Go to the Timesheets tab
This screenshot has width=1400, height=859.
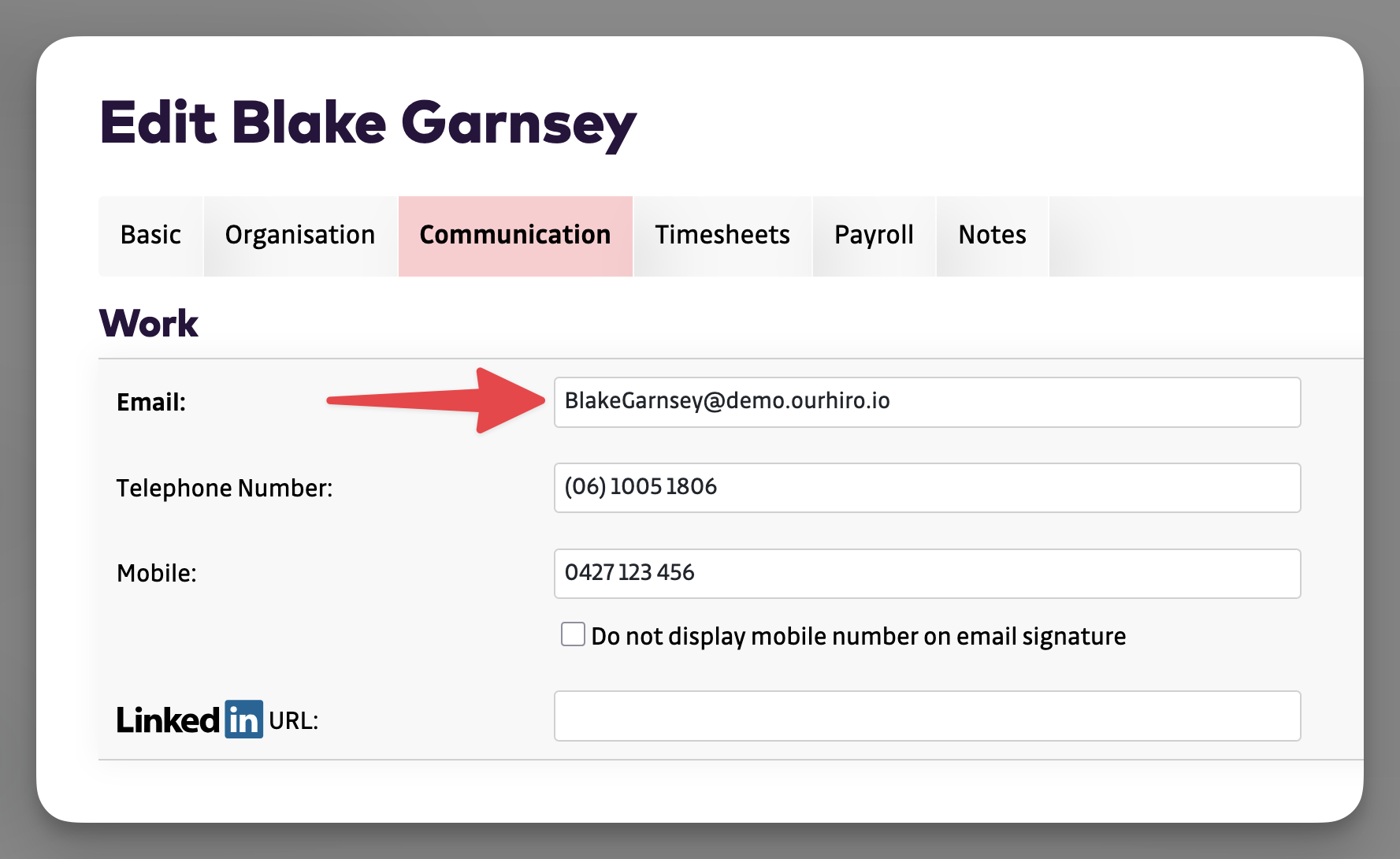(x=722, y=236)
